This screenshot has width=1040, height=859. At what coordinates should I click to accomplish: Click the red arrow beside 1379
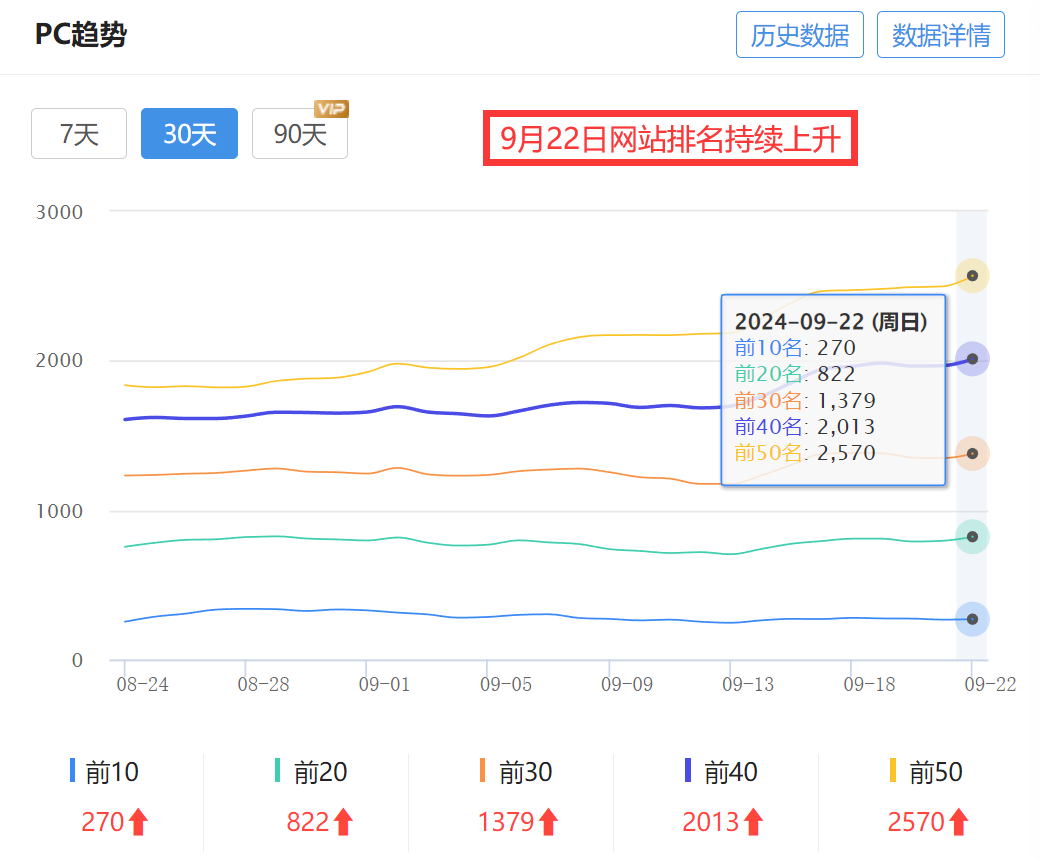point(548,822)
